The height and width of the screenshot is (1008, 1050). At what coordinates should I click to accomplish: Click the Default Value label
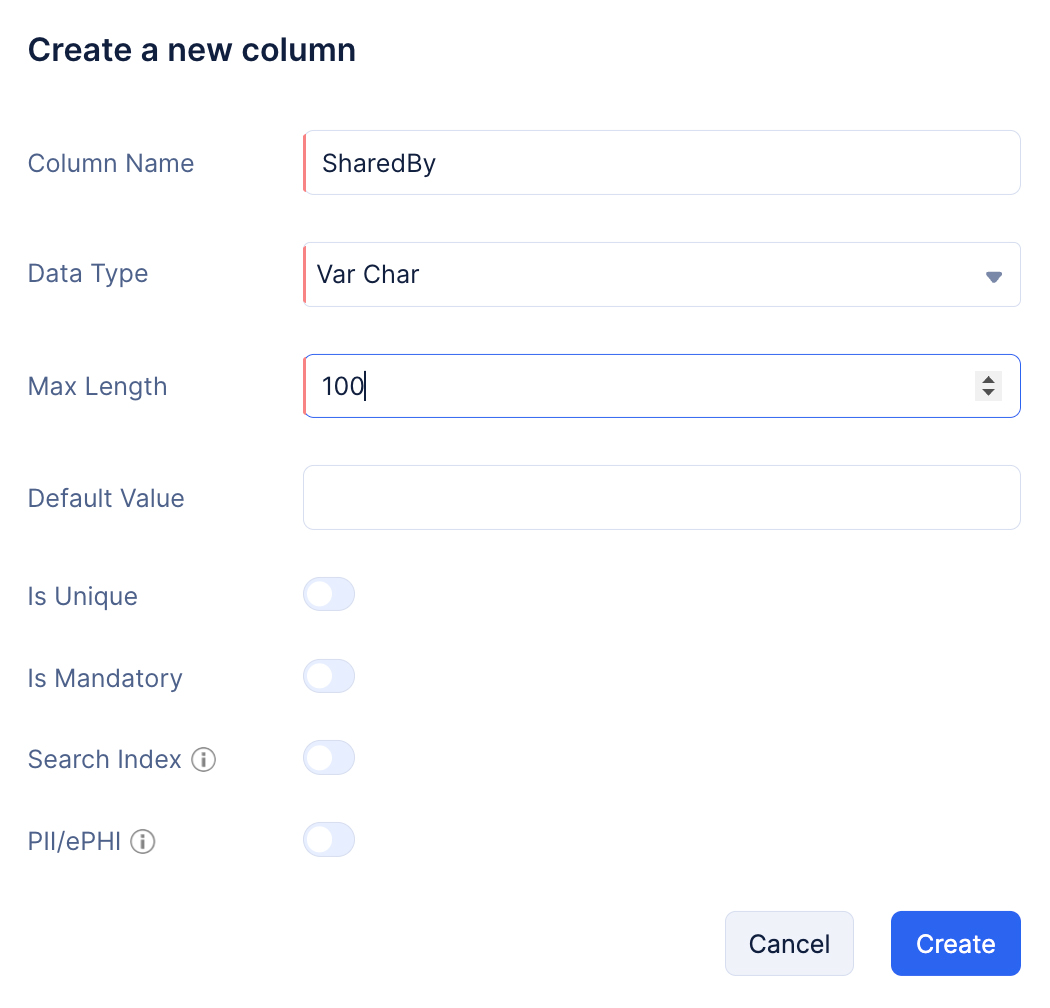click(x=106, y=498)
